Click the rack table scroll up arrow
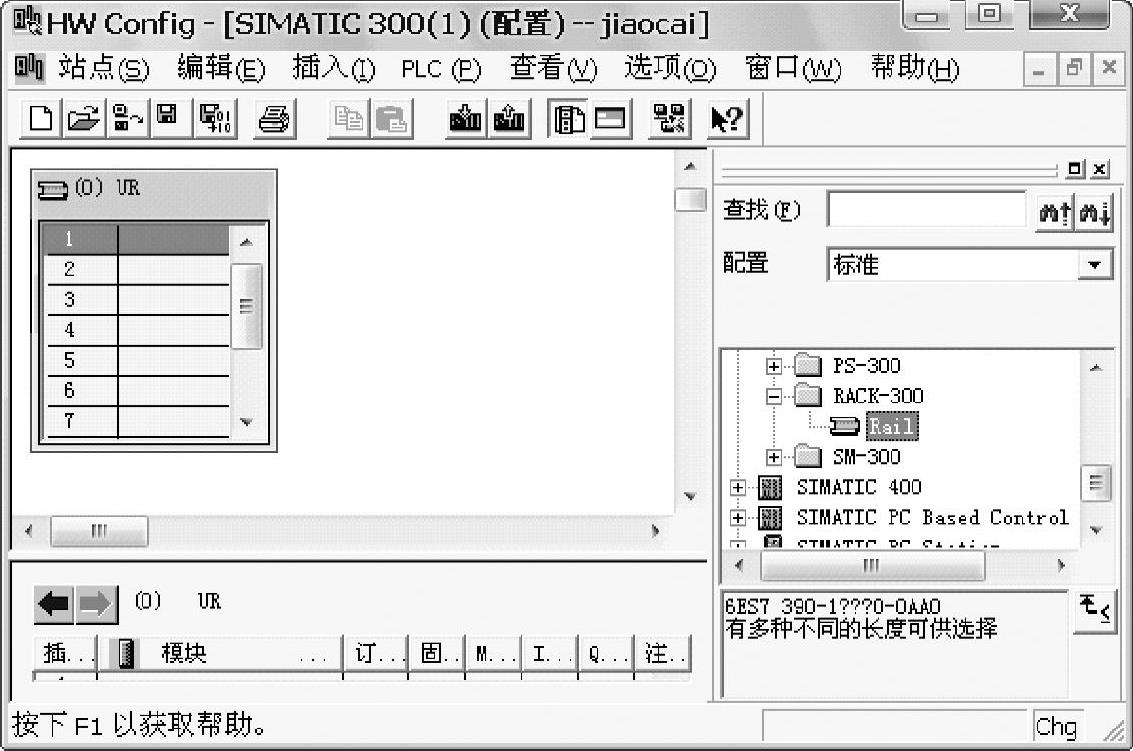Screen dimensions: 1133x751 pyautogui.click(x=246, y=242)
